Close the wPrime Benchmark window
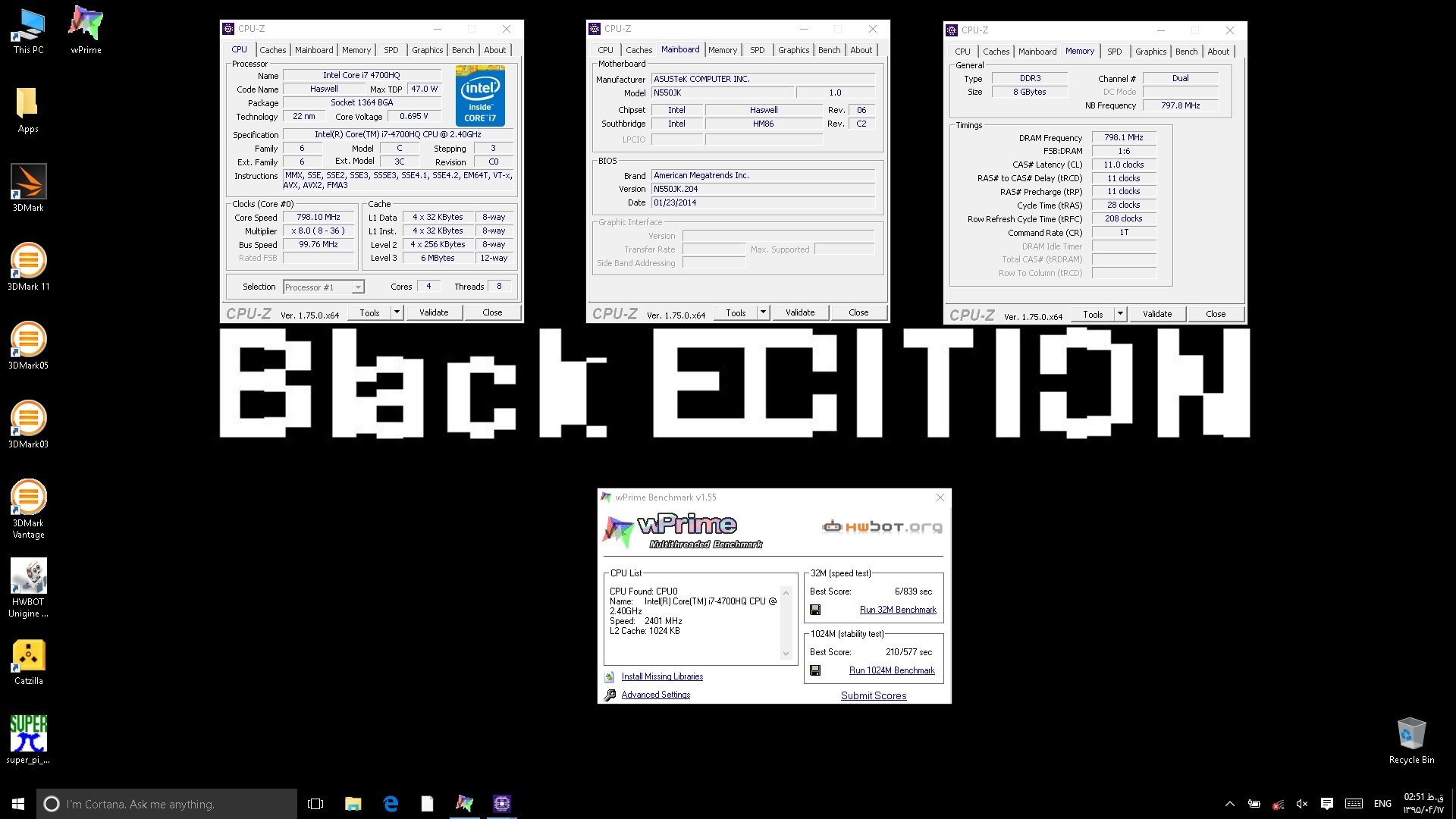1456x819 pixels. 940,497
